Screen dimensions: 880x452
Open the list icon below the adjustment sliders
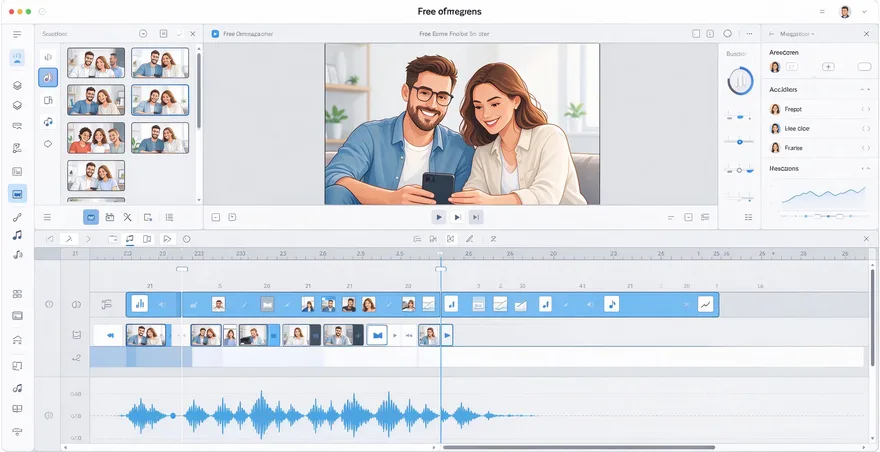click(748, 217)
